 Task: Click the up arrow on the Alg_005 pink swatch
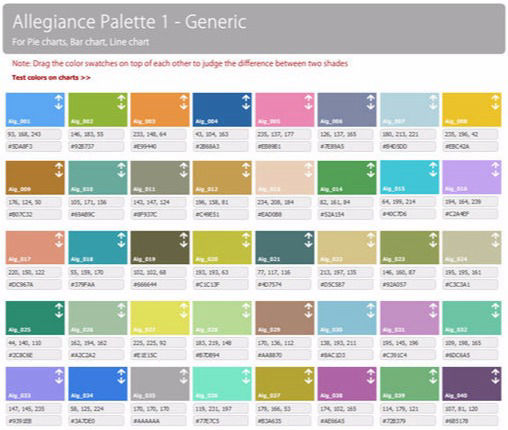pos(308,98)
